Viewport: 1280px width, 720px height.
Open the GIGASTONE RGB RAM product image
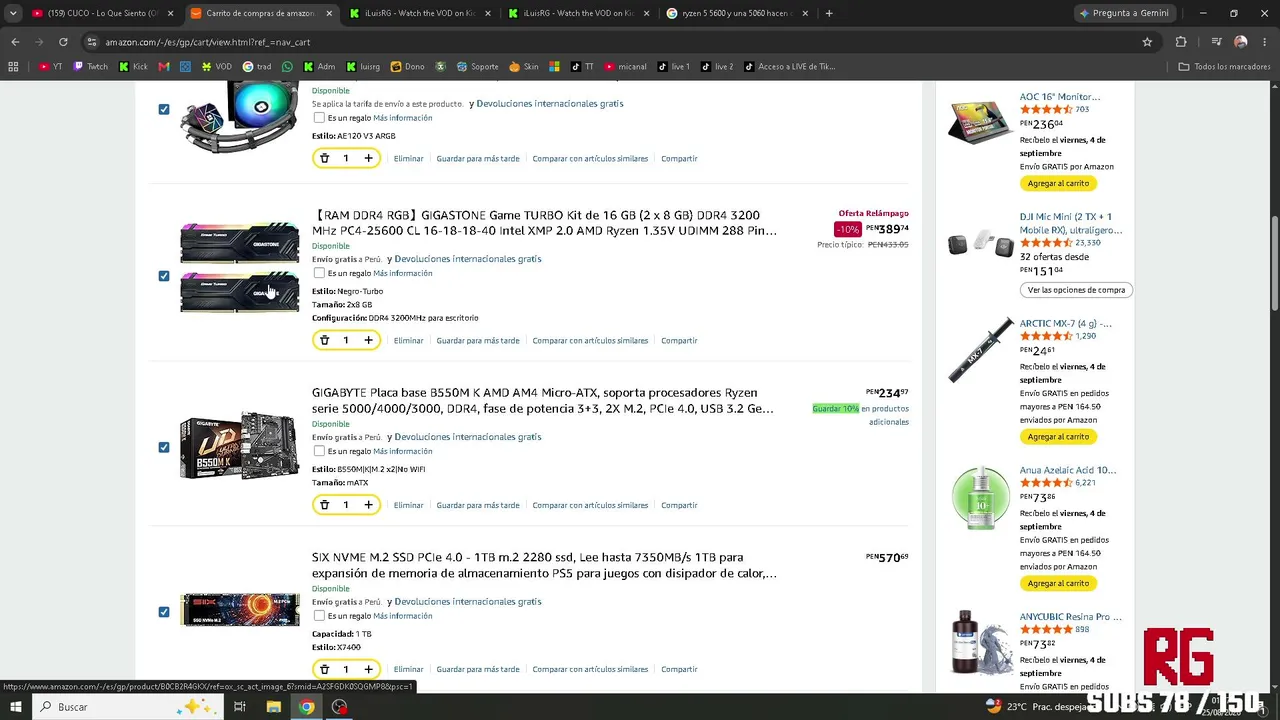[x=239, y=267]
